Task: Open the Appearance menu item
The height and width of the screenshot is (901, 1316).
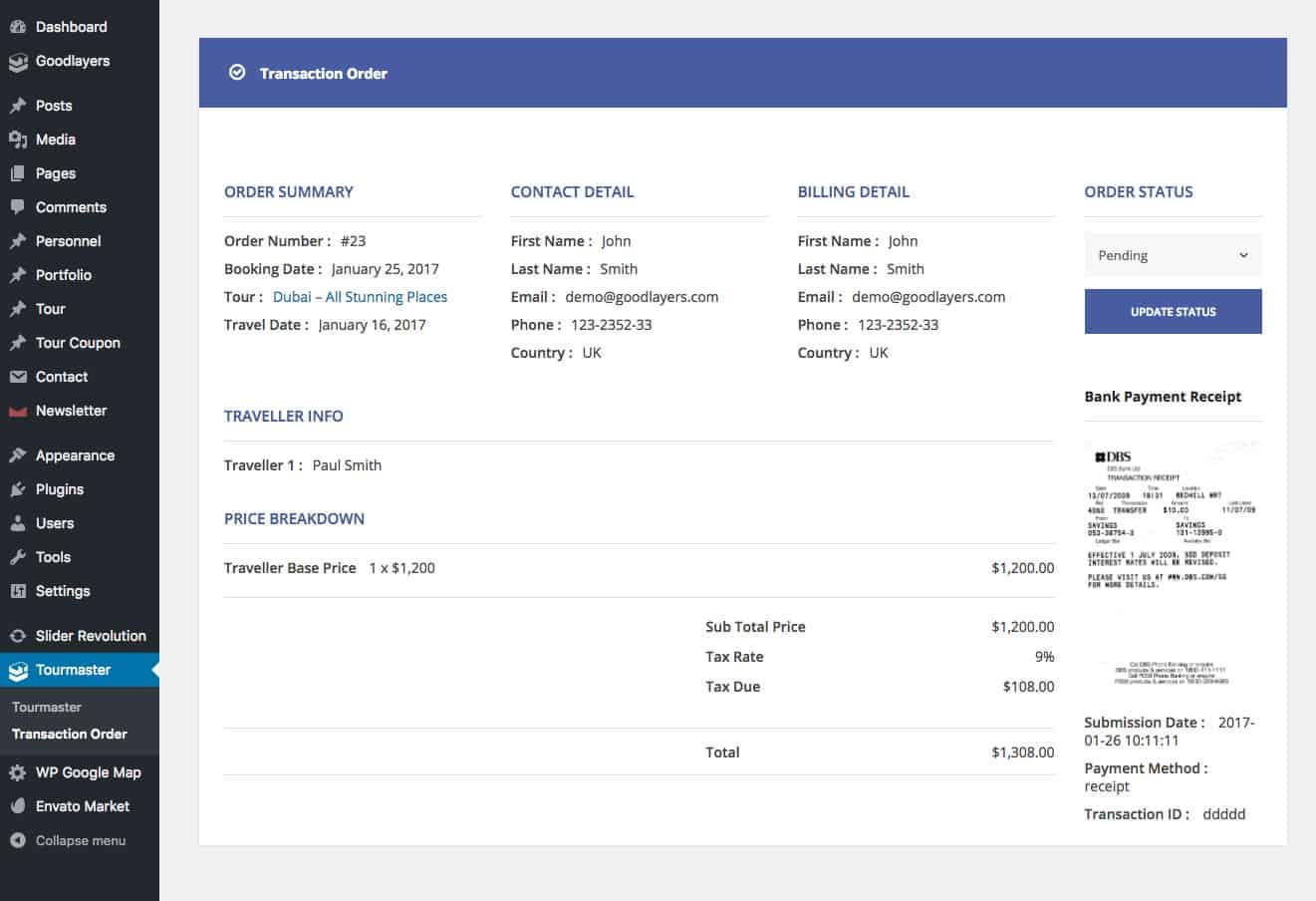Action: click(x=75, y=455)
